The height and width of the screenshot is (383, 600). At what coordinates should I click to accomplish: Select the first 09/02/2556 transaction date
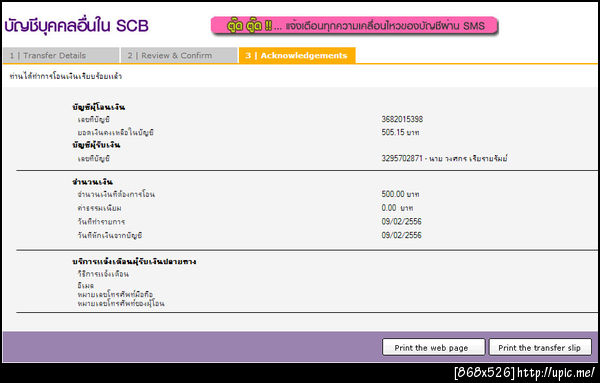(x=401, y=222)
